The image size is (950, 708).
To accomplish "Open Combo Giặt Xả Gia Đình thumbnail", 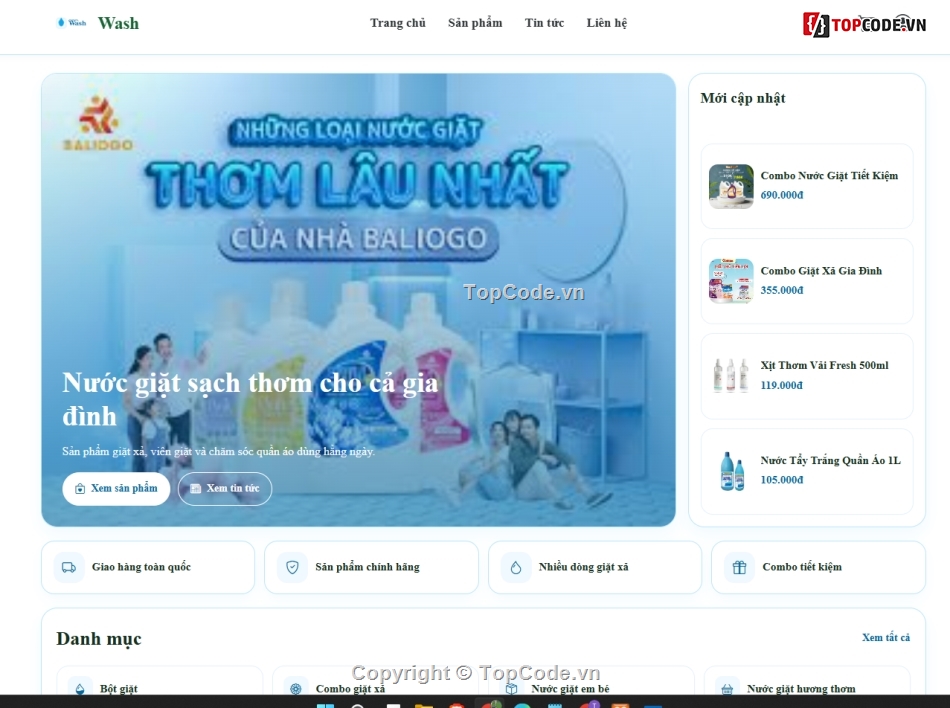I will pos(731,280).
